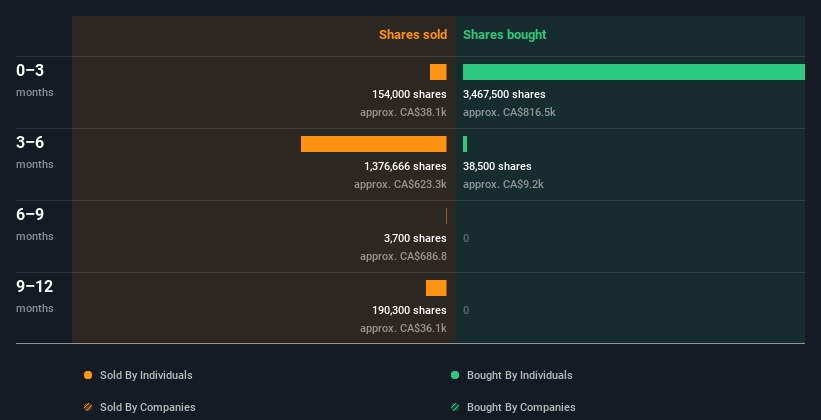Toggle the Sold By Companies legend label

click(148, 407)
